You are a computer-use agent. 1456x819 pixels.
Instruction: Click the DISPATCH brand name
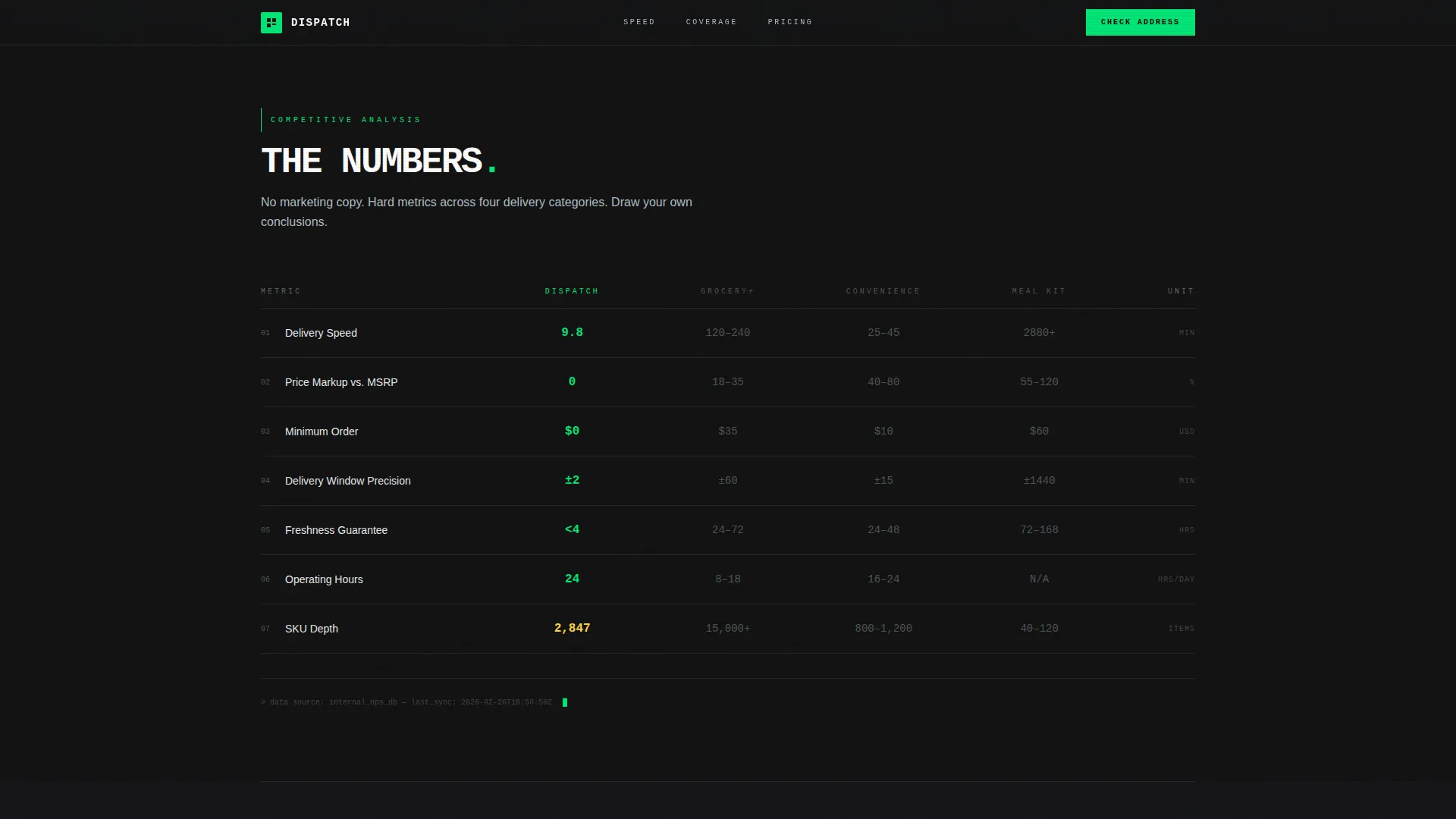[320, 23]
